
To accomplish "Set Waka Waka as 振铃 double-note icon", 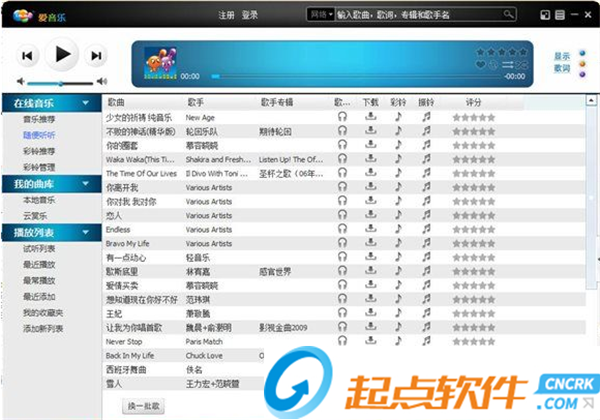I will [426, 159].
